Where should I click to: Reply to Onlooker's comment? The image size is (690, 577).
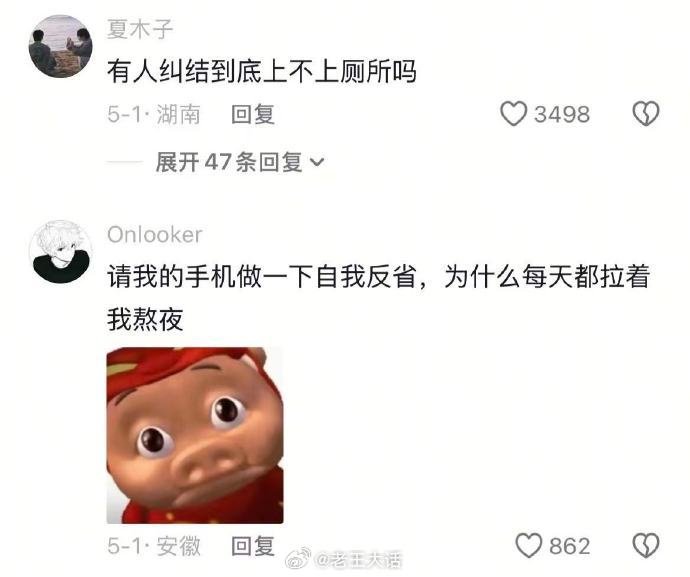pos(253,546)
